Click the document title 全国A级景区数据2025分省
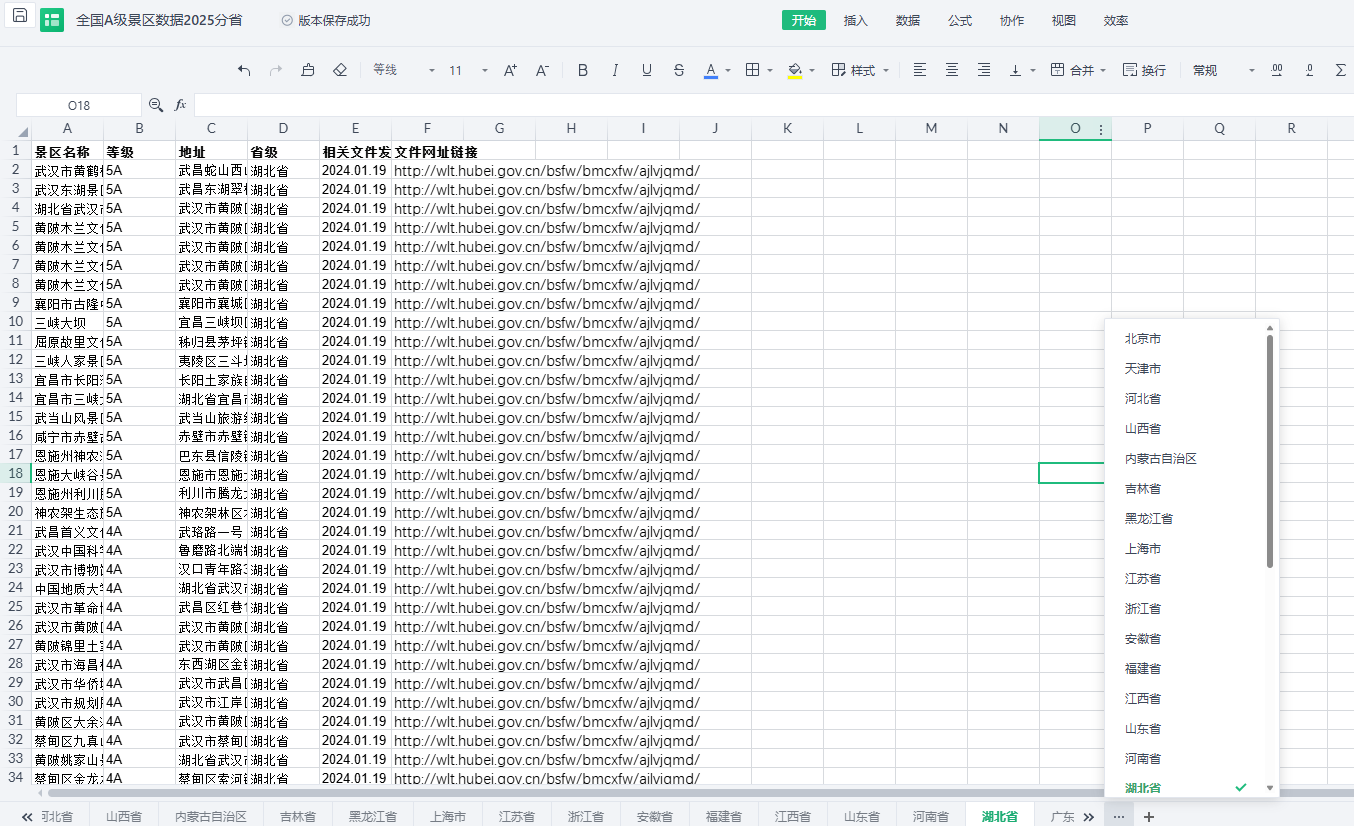The image size is (1354, 826). tap(159, 20)
